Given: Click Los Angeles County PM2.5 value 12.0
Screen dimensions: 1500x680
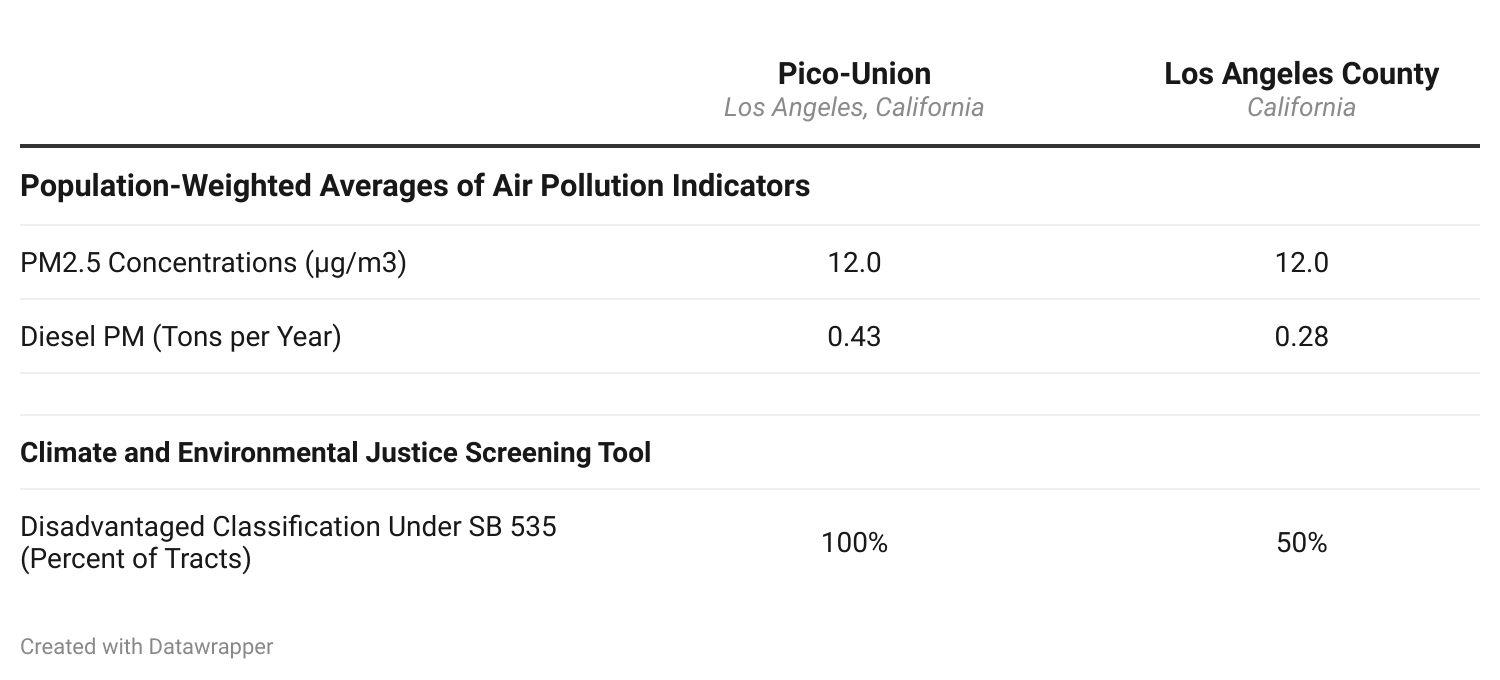Looking at the screenshot, I should (1301, 263).
